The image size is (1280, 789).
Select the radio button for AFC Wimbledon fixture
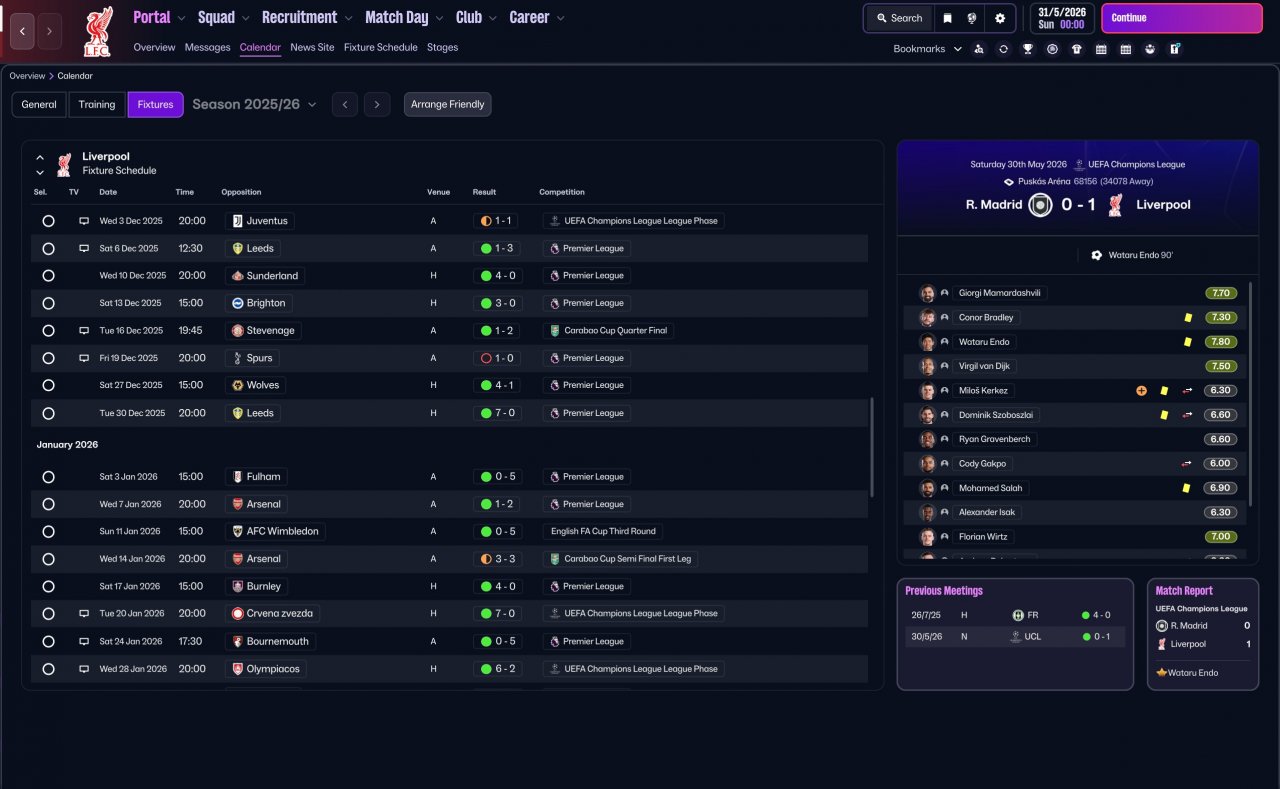click(48, 532)
